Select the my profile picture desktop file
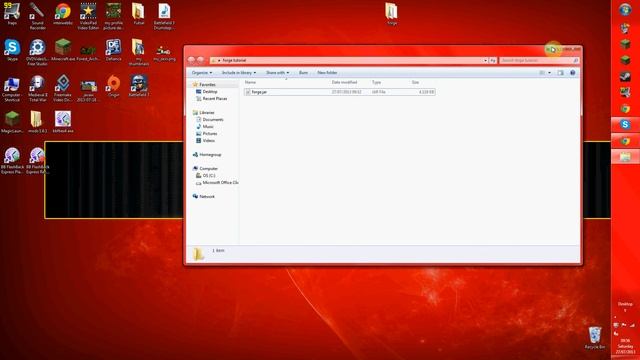640x360 pixels. [x=113, y=16]
